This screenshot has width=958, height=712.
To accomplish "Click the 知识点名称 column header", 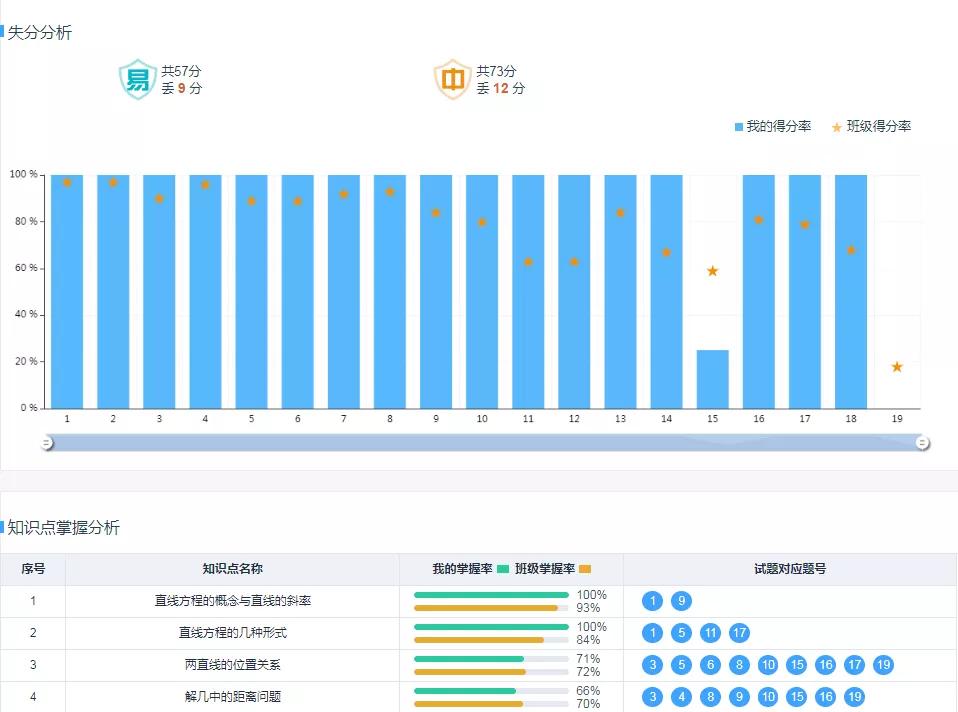I will click(232, 569).
